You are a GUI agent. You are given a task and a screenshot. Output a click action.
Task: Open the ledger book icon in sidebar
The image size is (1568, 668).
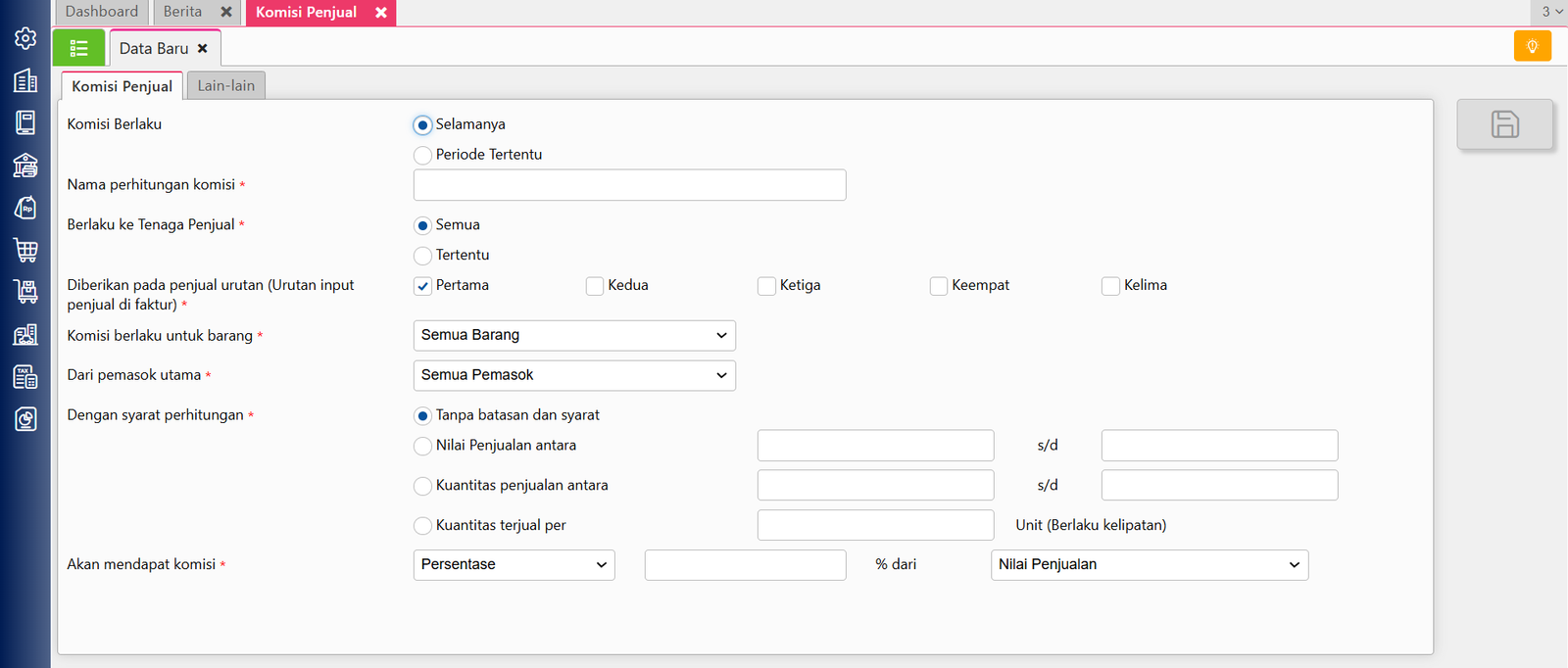click(25, 122)
